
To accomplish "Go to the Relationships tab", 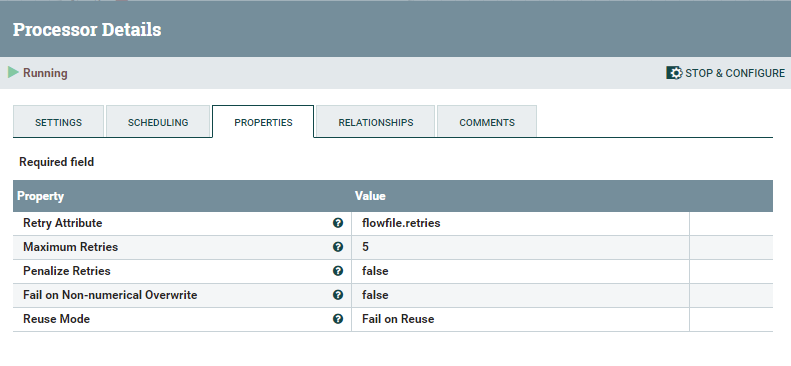I will coord(376,121).
